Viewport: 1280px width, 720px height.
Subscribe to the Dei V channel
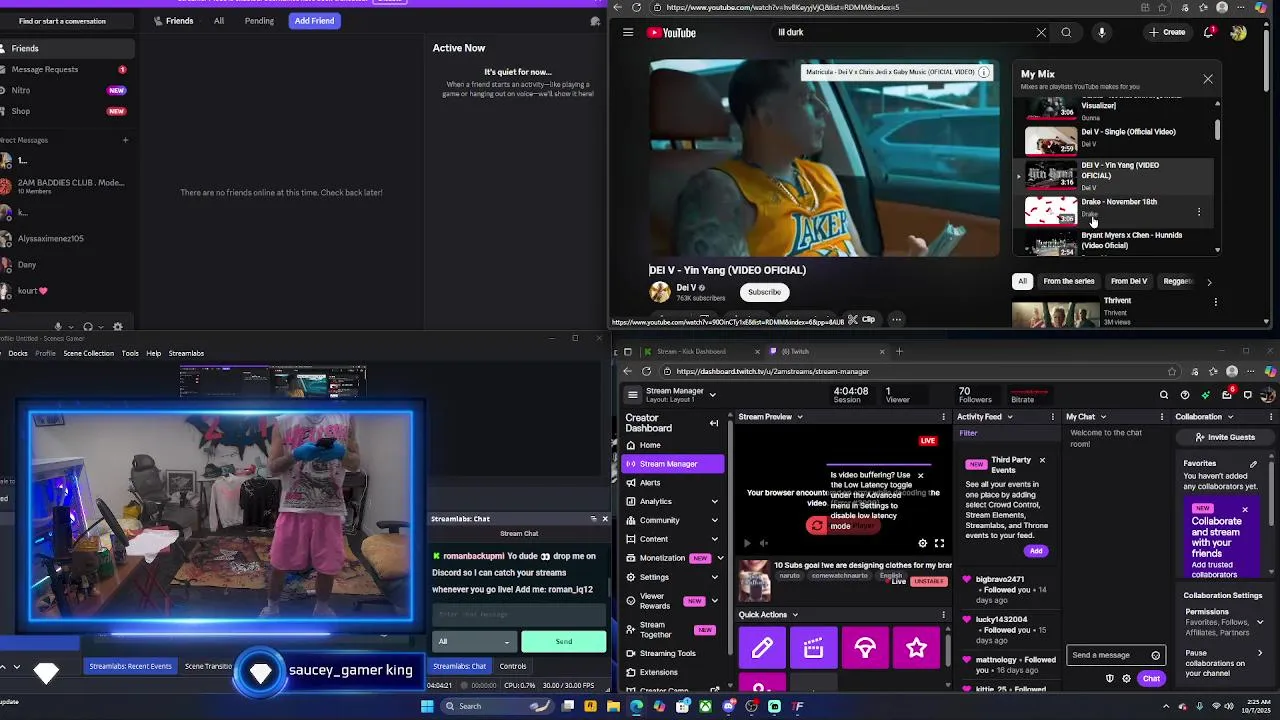point(764,292)
